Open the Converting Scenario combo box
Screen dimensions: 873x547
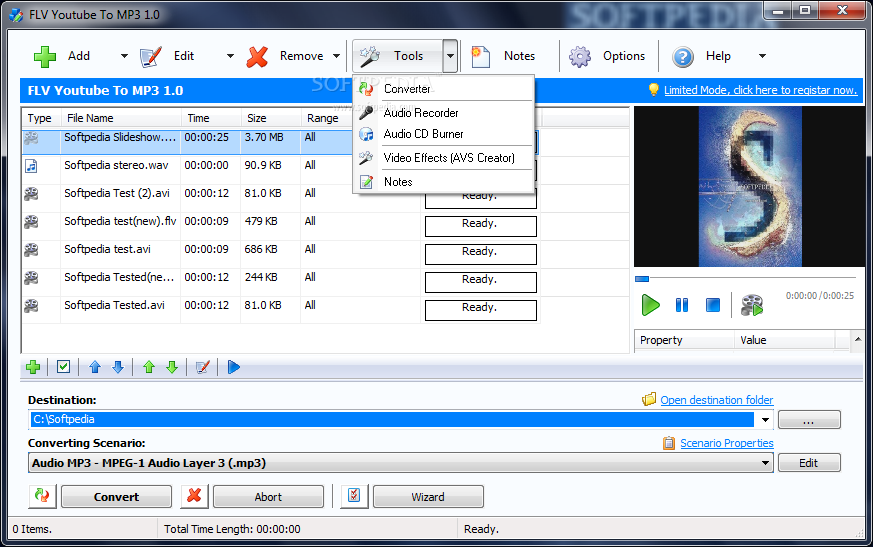pyautogui.click(x=400, y=463)
